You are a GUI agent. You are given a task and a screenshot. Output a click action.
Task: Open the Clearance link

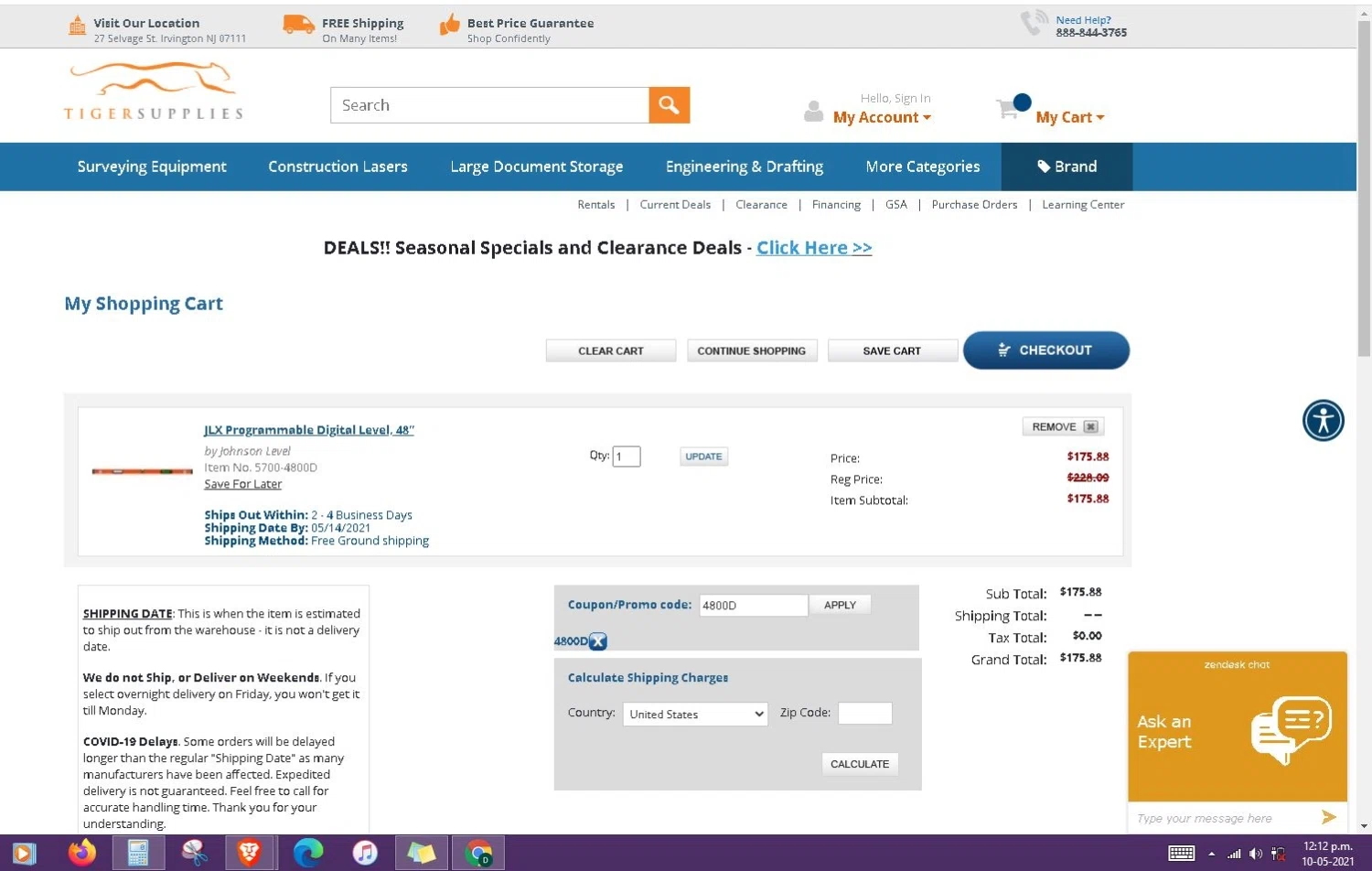(761, 205)
